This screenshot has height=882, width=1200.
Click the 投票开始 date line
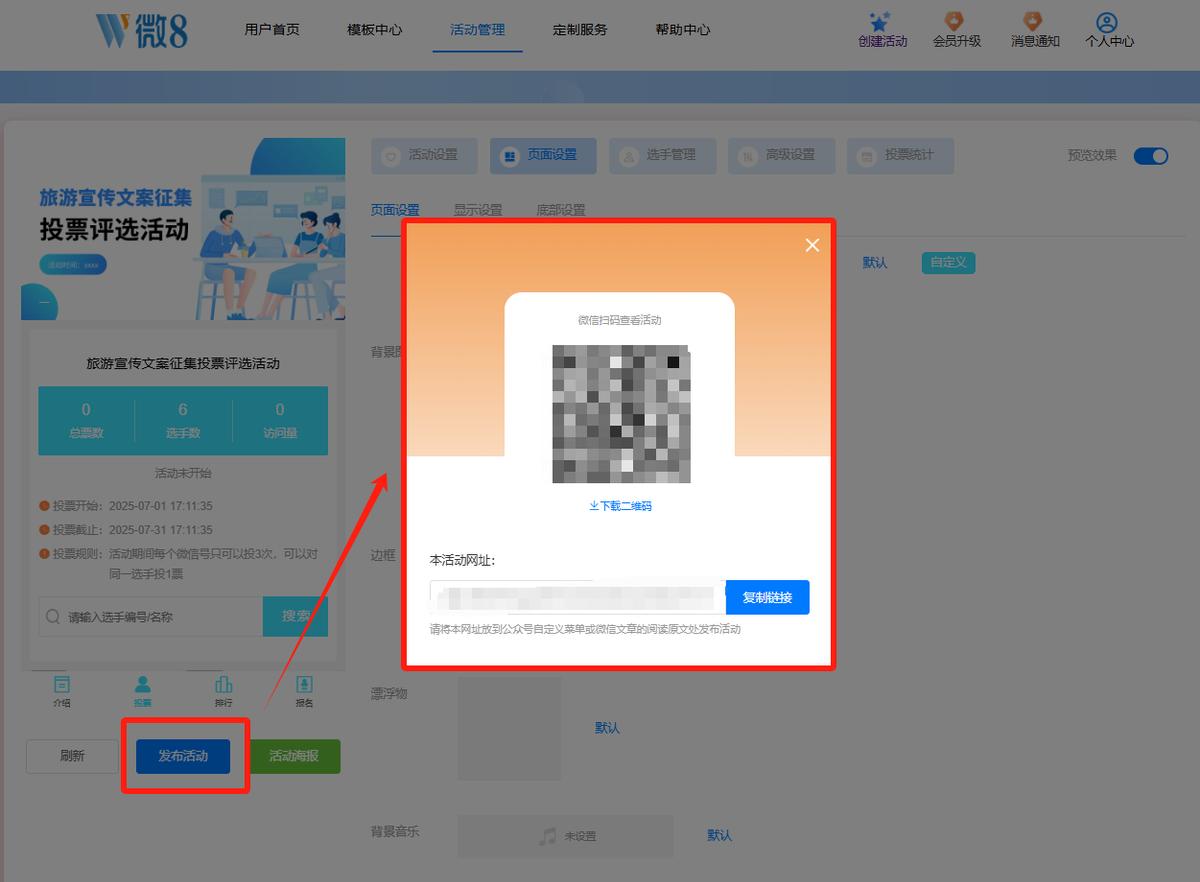pyautogui.click(x=125, y=506)
